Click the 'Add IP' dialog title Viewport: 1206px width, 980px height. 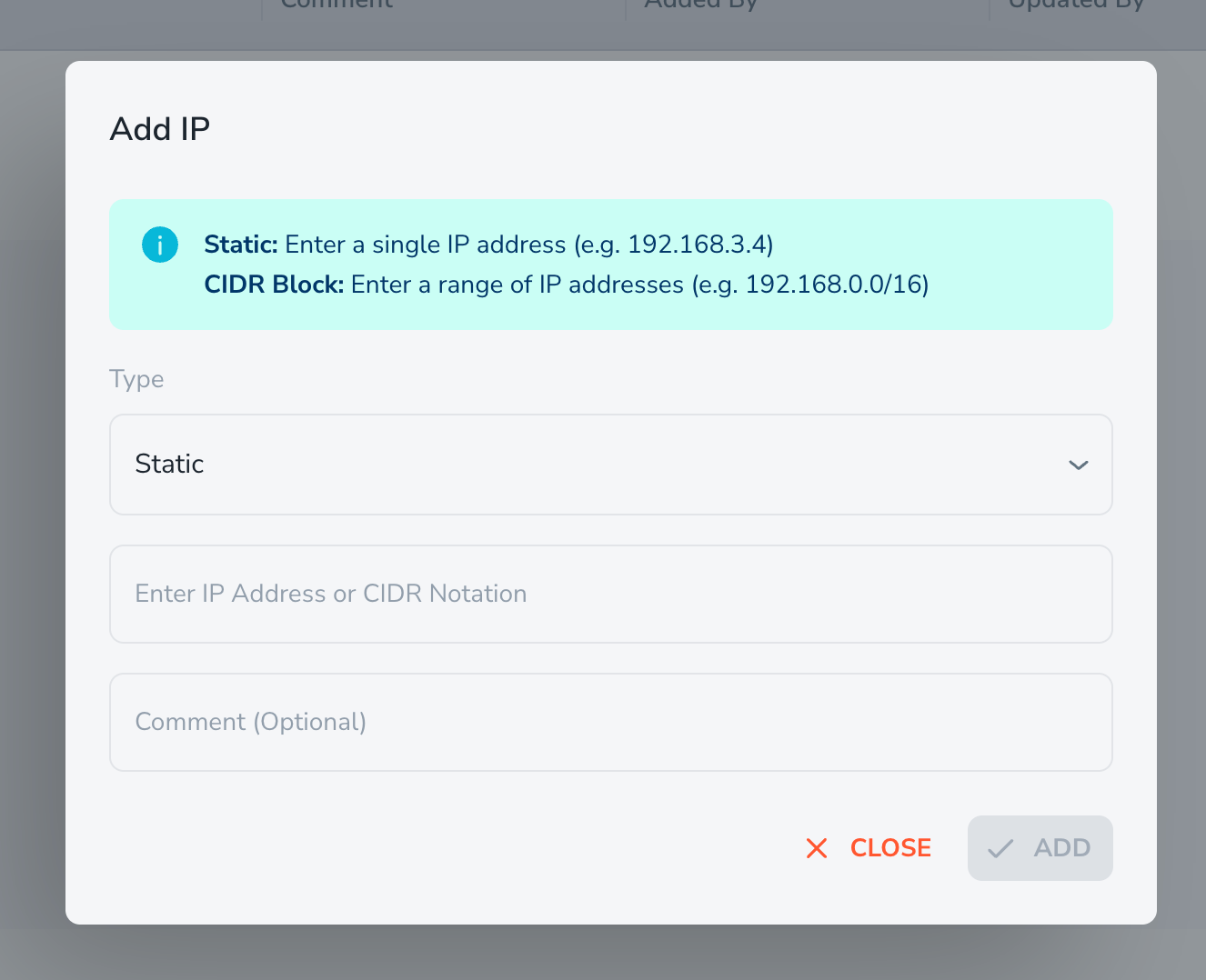[160, 129]
